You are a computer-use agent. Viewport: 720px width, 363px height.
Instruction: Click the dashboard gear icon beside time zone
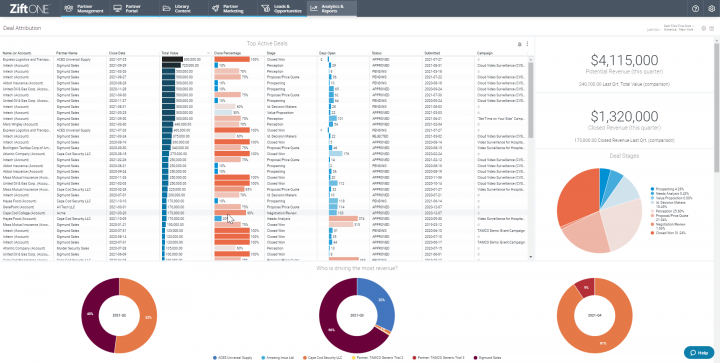point(703,28)
